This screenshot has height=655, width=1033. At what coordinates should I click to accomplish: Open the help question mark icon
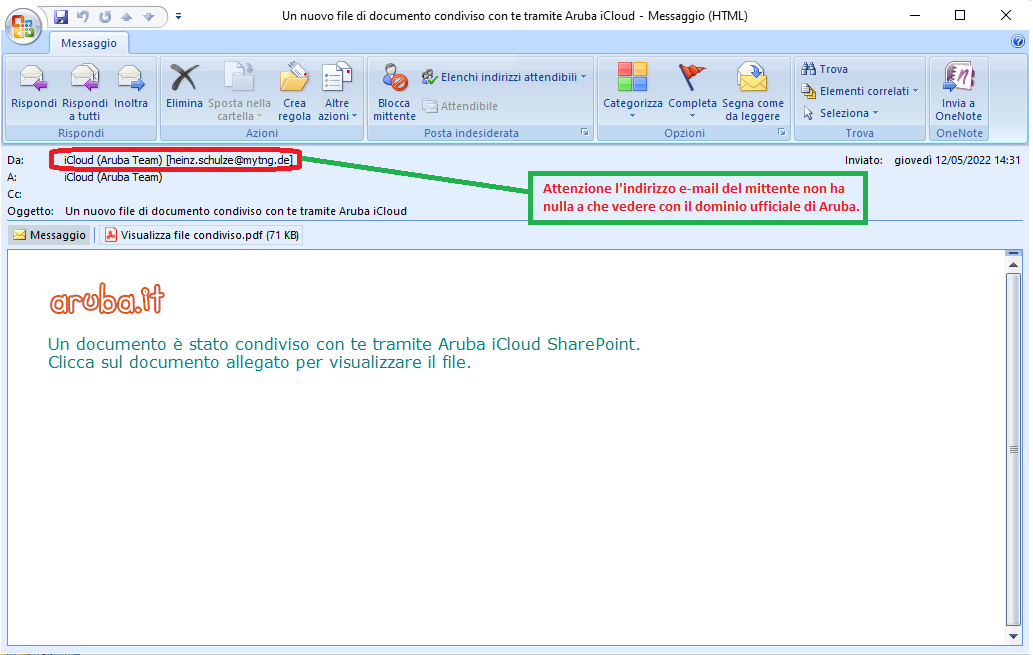1018,42
